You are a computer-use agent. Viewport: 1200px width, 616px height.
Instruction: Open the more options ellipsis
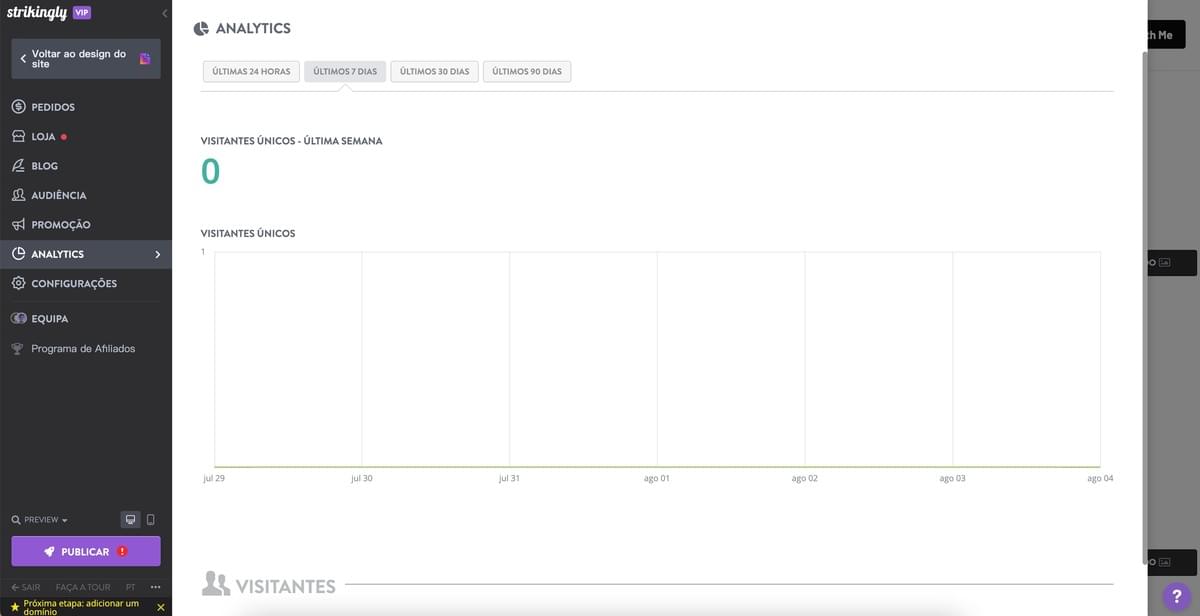pyautogui.click(x=155, y=587)
